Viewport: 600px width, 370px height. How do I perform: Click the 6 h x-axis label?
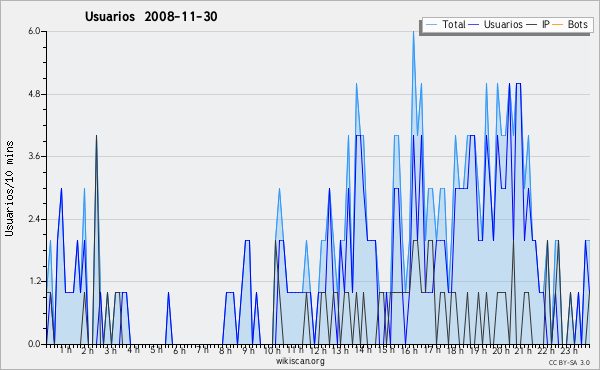[179, 350]
